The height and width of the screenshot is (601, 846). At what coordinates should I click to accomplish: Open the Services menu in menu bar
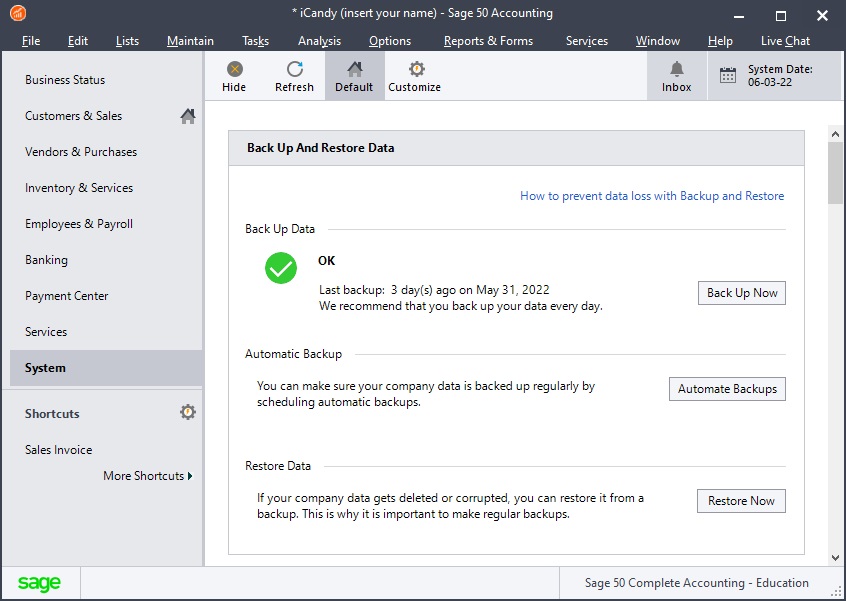[587, 41]
